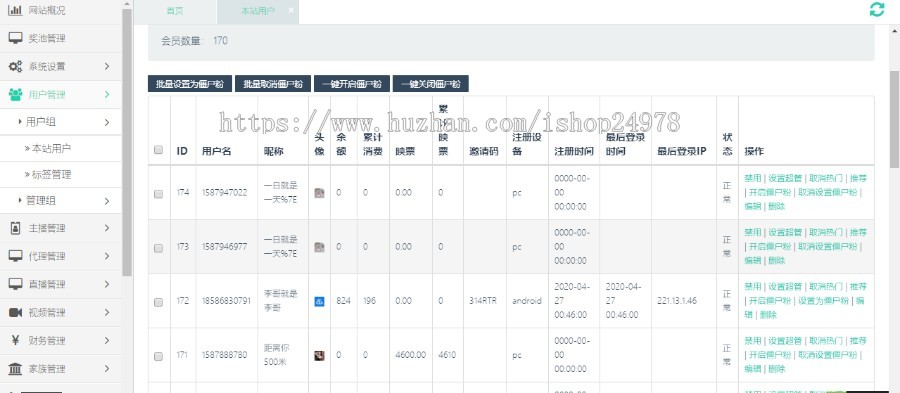
Task: Click the 视频管理 camera icon
Action: tap(15, 312)
